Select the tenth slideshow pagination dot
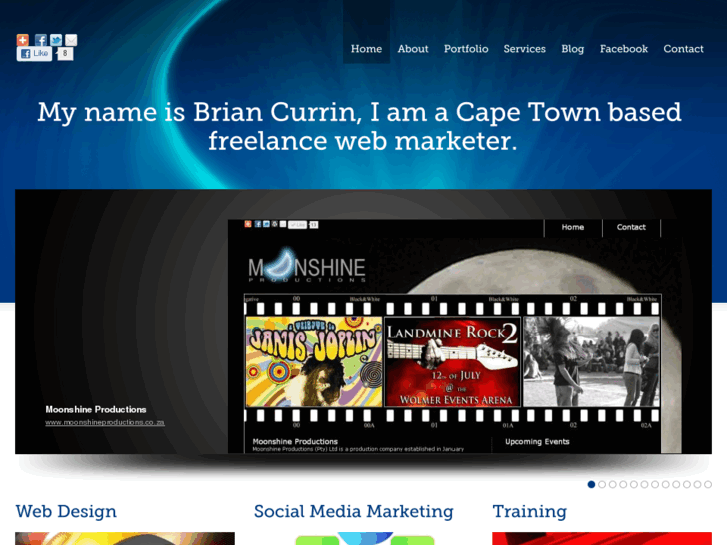This screenshot has height=545, width=727. click(x=687, y=484)
